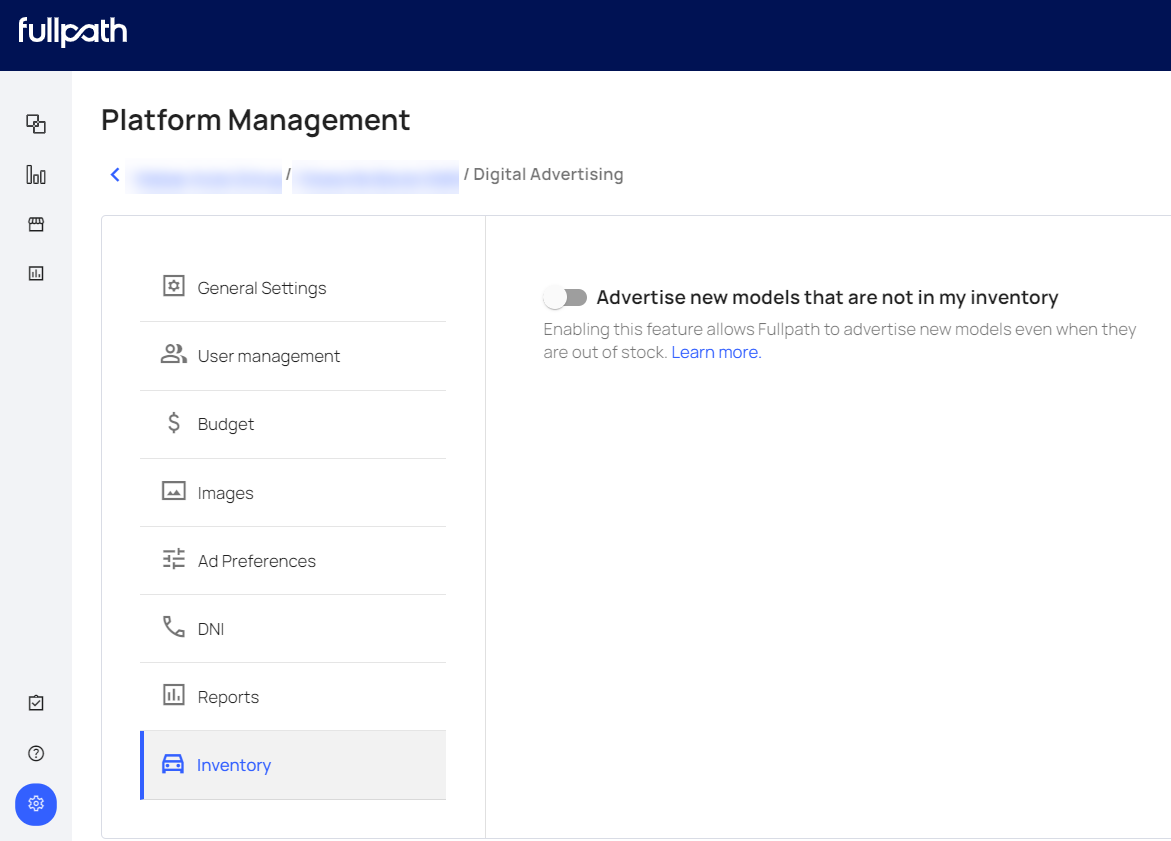Select Reports in the settings menu
Viewport: 1171px width, 841px height.
[228, 697]
